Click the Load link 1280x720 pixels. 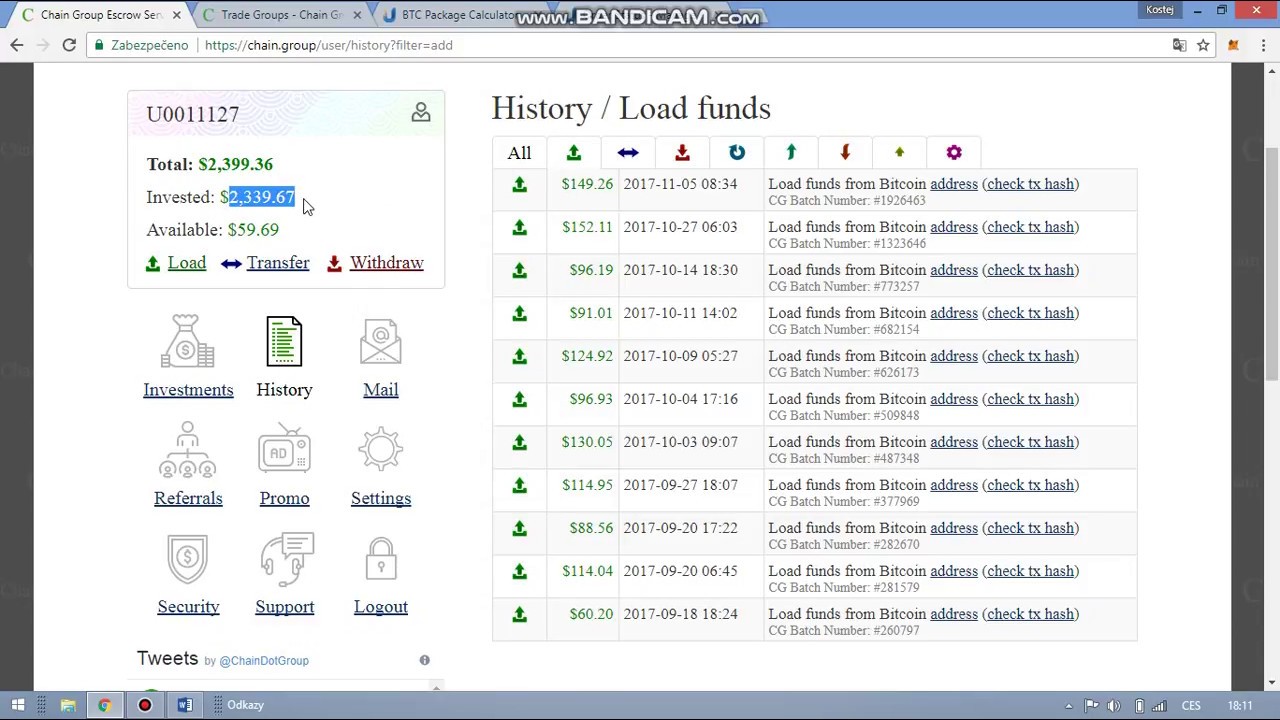[187, 263]
